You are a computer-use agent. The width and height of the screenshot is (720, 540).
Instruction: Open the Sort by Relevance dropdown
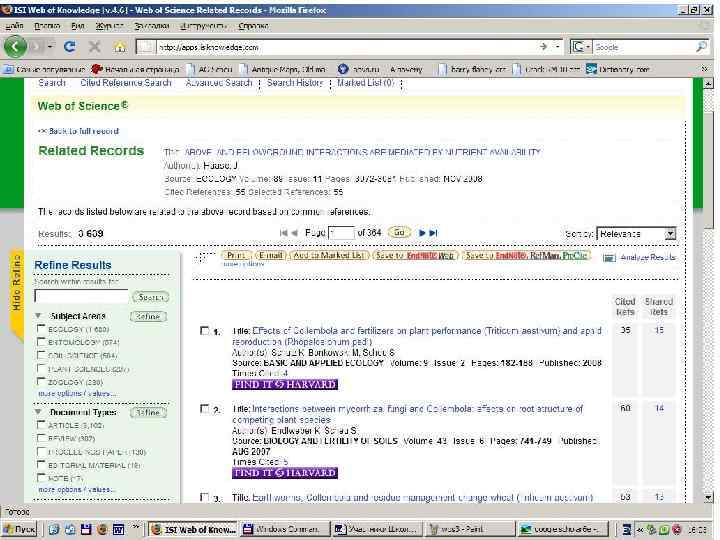coord(636,234)
